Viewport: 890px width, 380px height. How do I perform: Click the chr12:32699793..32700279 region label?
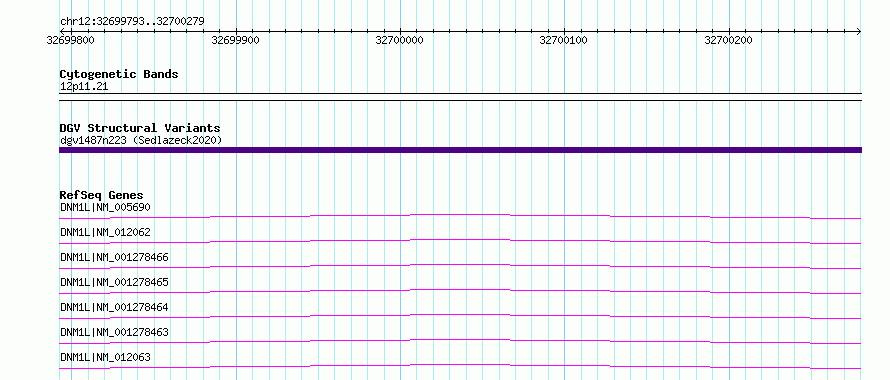(x=132, y=22)
